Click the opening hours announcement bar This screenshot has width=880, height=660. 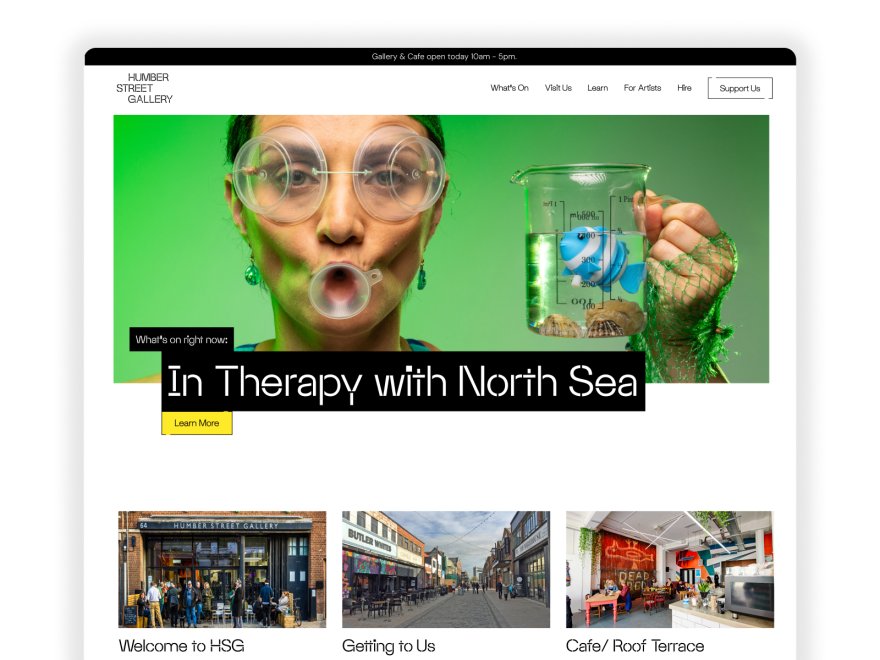440,57
